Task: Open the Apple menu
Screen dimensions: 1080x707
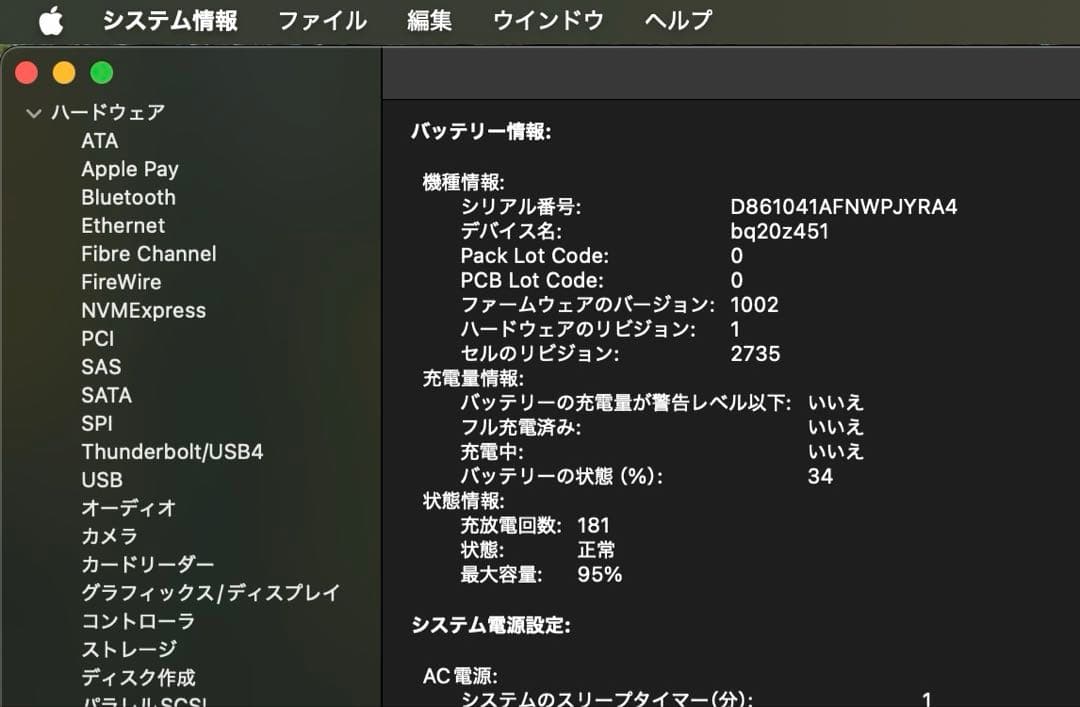Action: pyautogui.click(x=51, y=19)
